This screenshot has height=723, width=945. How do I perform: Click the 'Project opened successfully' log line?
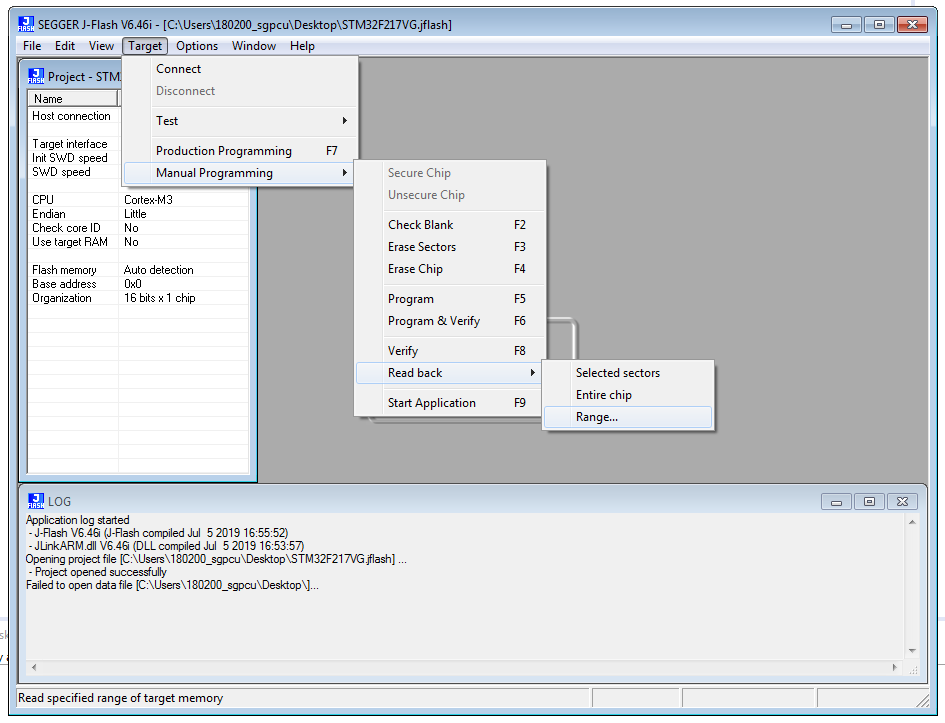[97, 572]
